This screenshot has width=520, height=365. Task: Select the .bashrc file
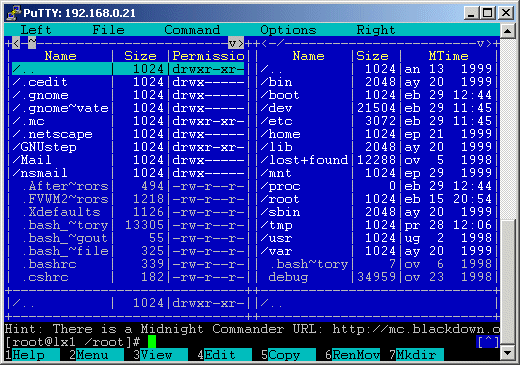point(128,264)
